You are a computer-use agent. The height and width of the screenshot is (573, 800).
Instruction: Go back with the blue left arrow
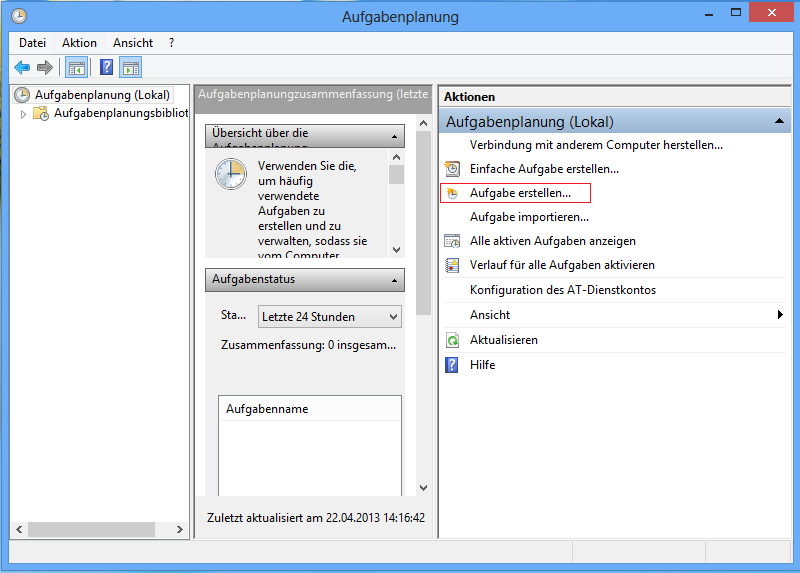pos(22,67)
